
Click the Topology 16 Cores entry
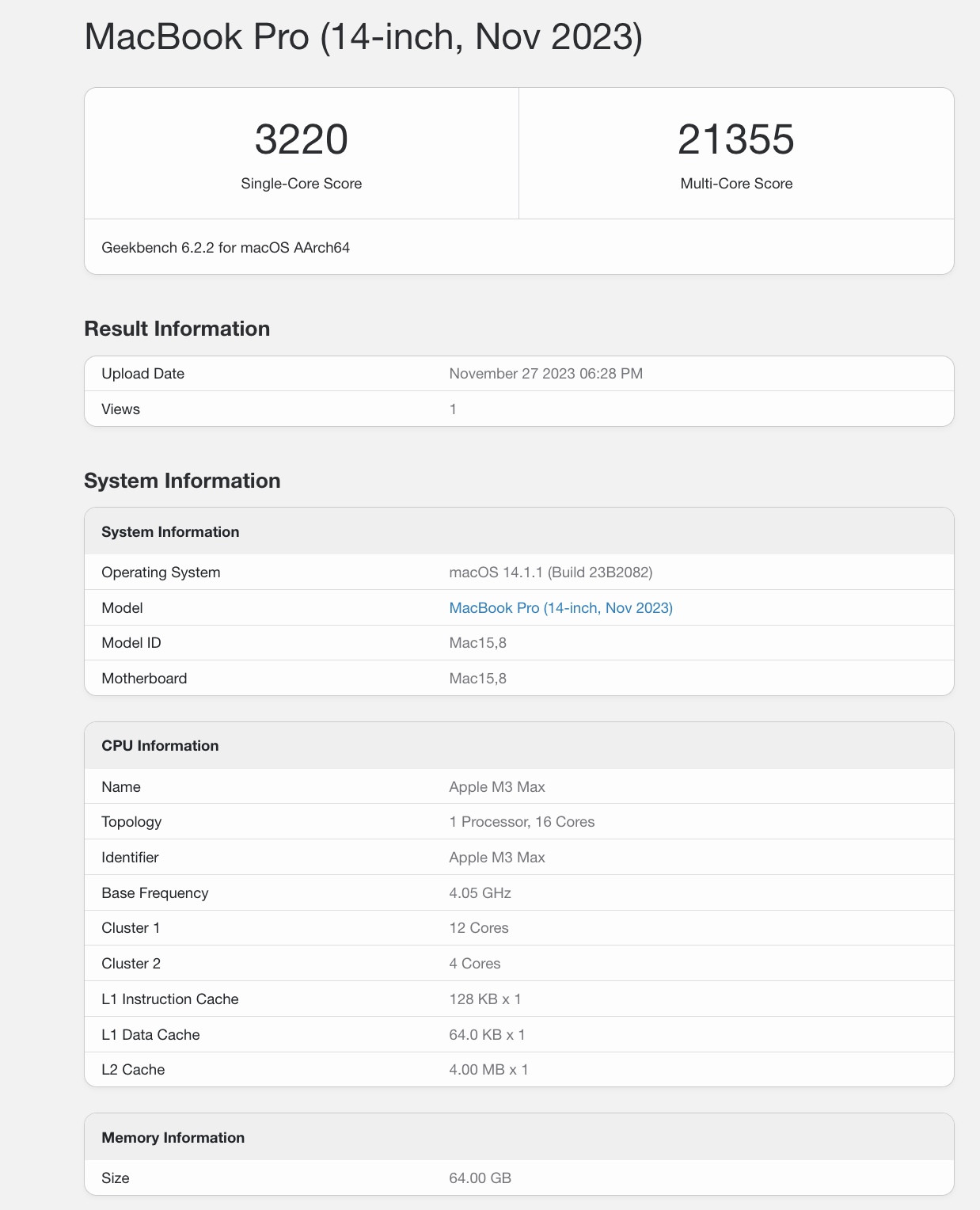click(522, 821)
